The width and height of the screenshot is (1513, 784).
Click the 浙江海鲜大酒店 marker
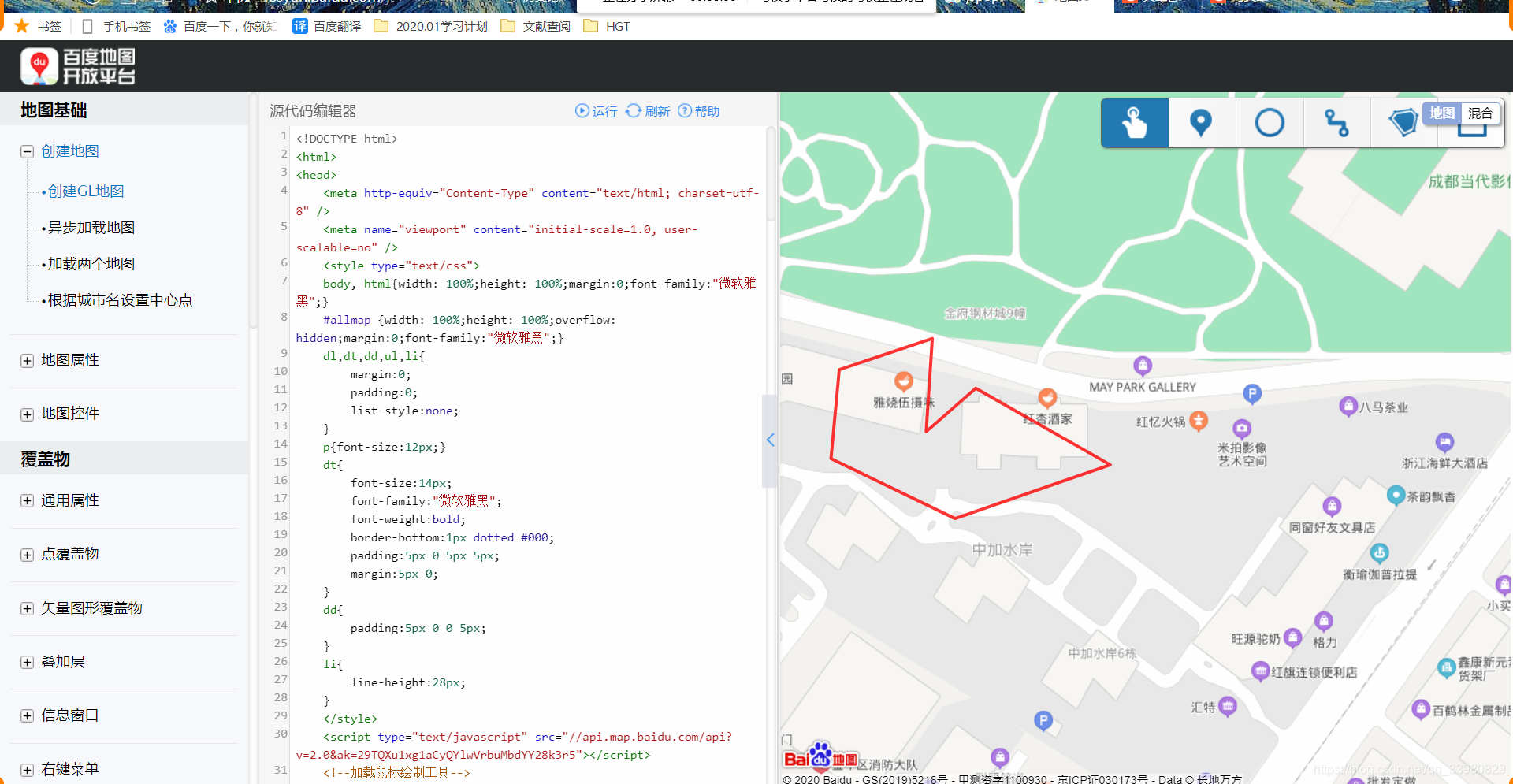[1444, 442]
